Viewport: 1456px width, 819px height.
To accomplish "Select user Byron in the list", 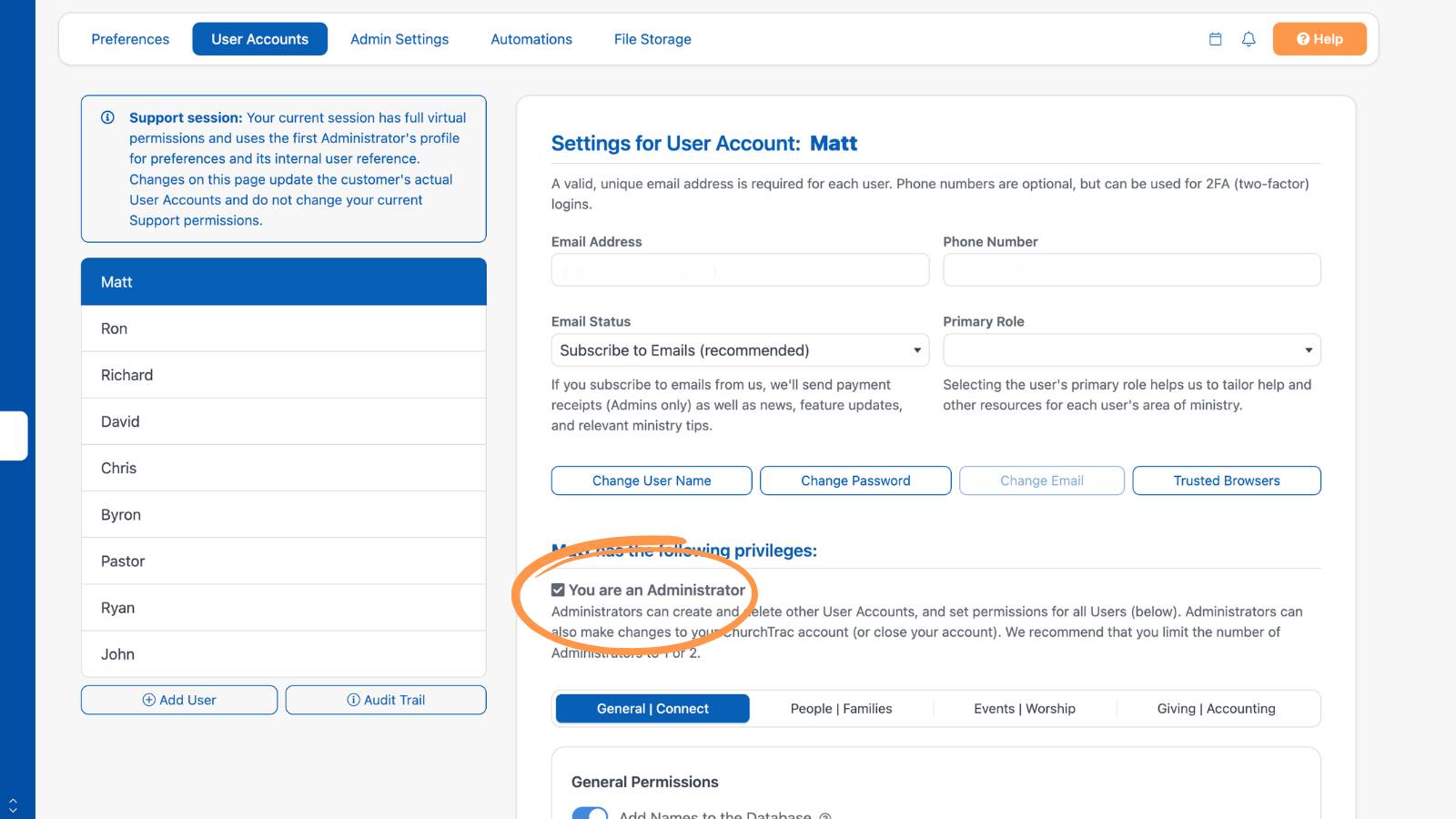I will click(x=284, y=515).
